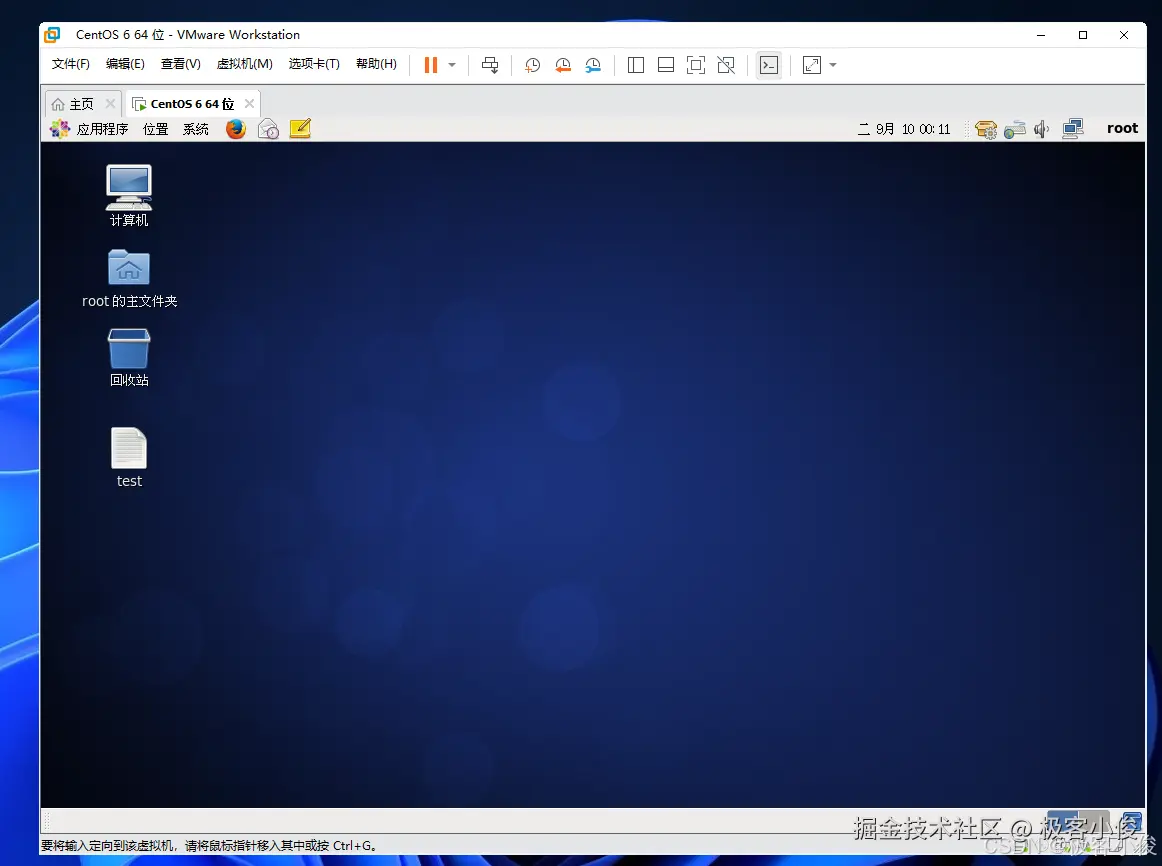The image size is (1162, 866).
Task: Maximize the VMware Workstation window
Action: [x=1083, y=35]
